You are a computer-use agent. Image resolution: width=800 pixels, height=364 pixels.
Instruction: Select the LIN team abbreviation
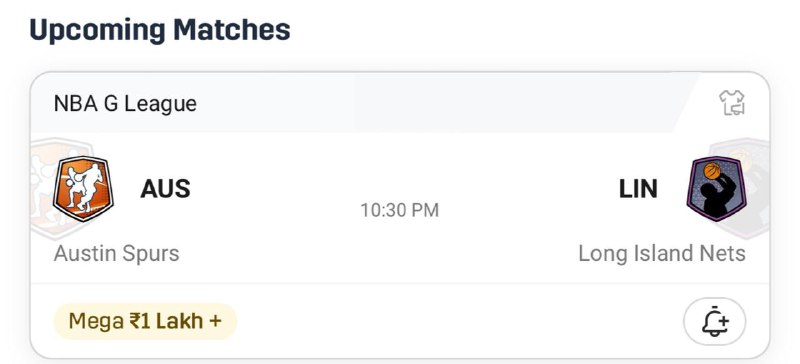(638, 189)
